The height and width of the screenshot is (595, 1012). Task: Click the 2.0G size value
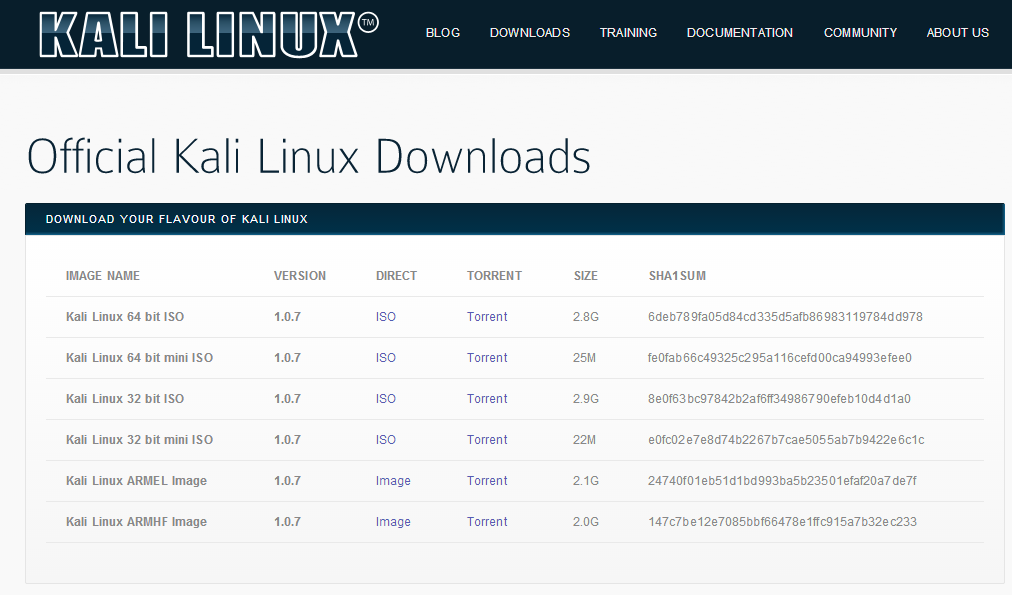tap(585, 521)
